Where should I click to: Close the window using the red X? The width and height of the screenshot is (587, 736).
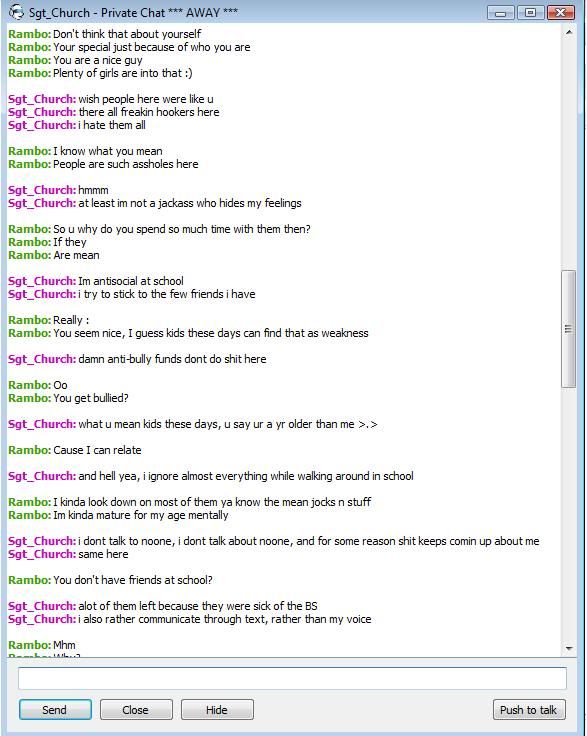(x=561, y=13)
